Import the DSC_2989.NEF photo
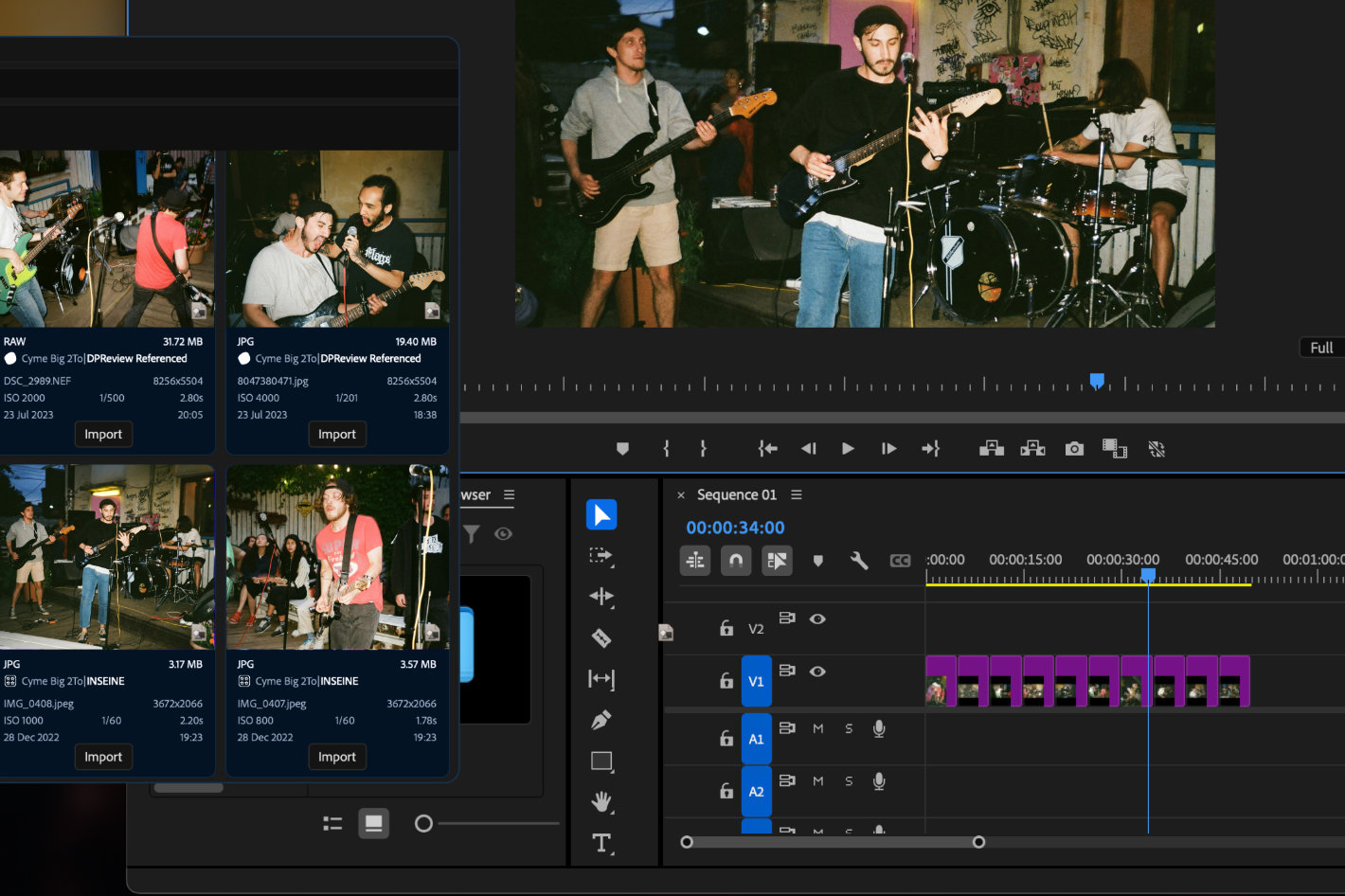1345x896 pixels. pos(103,434)
